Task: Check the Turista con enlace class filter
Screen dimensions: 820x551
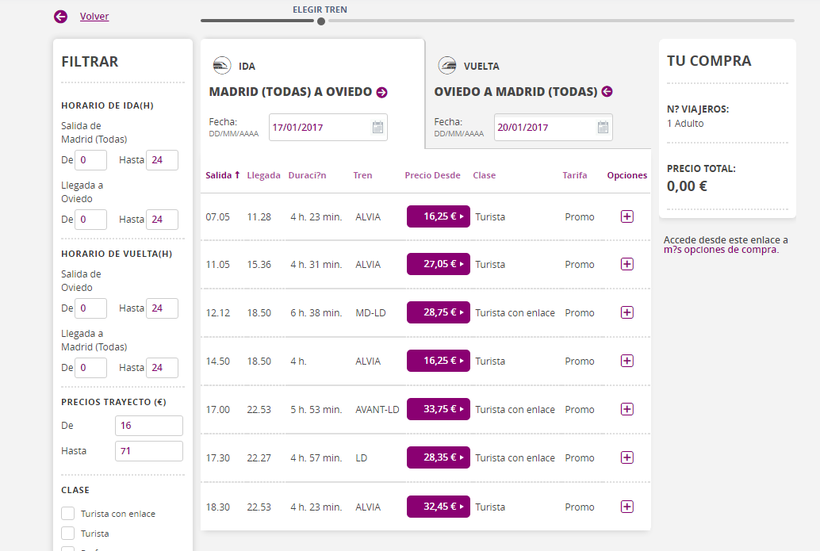Action: coord(68,513)
